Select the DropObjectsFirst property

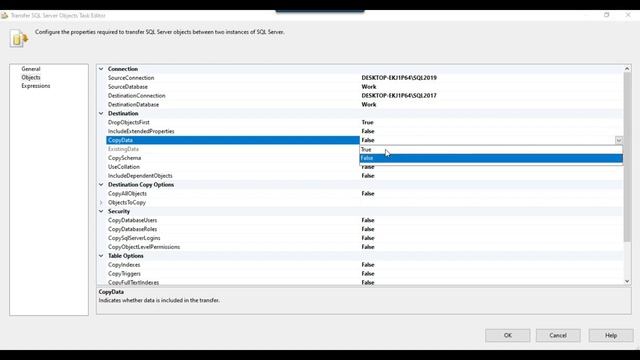[129, 122]
